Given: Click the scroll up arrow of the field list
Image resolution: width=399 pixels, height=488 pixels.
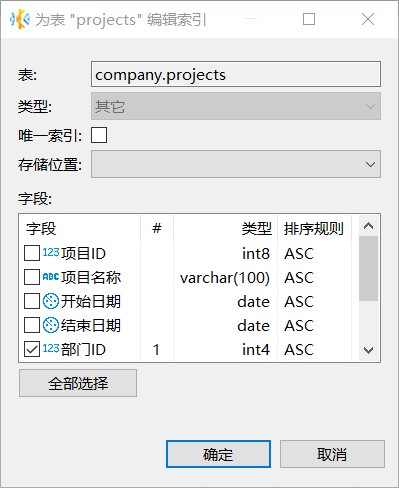Looking at the screenshot, I should [x=368, y=226].
